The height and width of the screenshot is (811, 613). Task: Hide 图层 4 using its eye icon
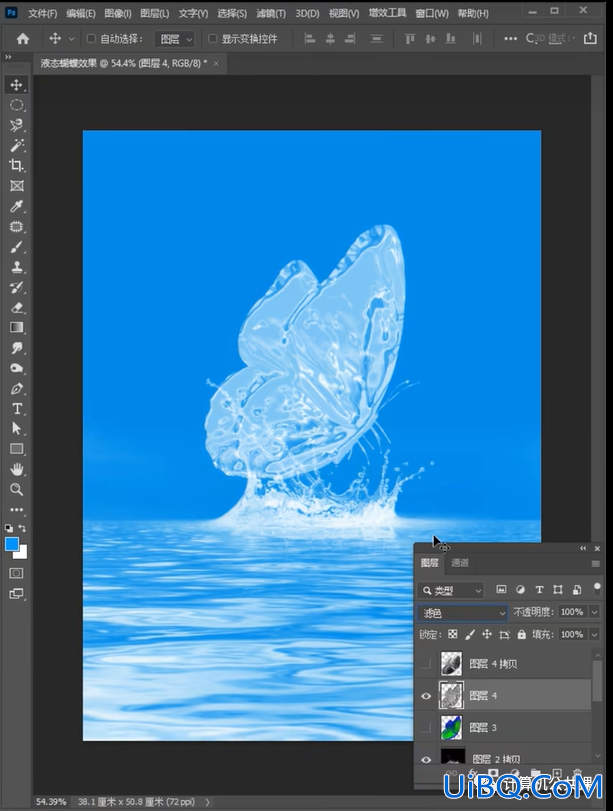tap(426, 696)
